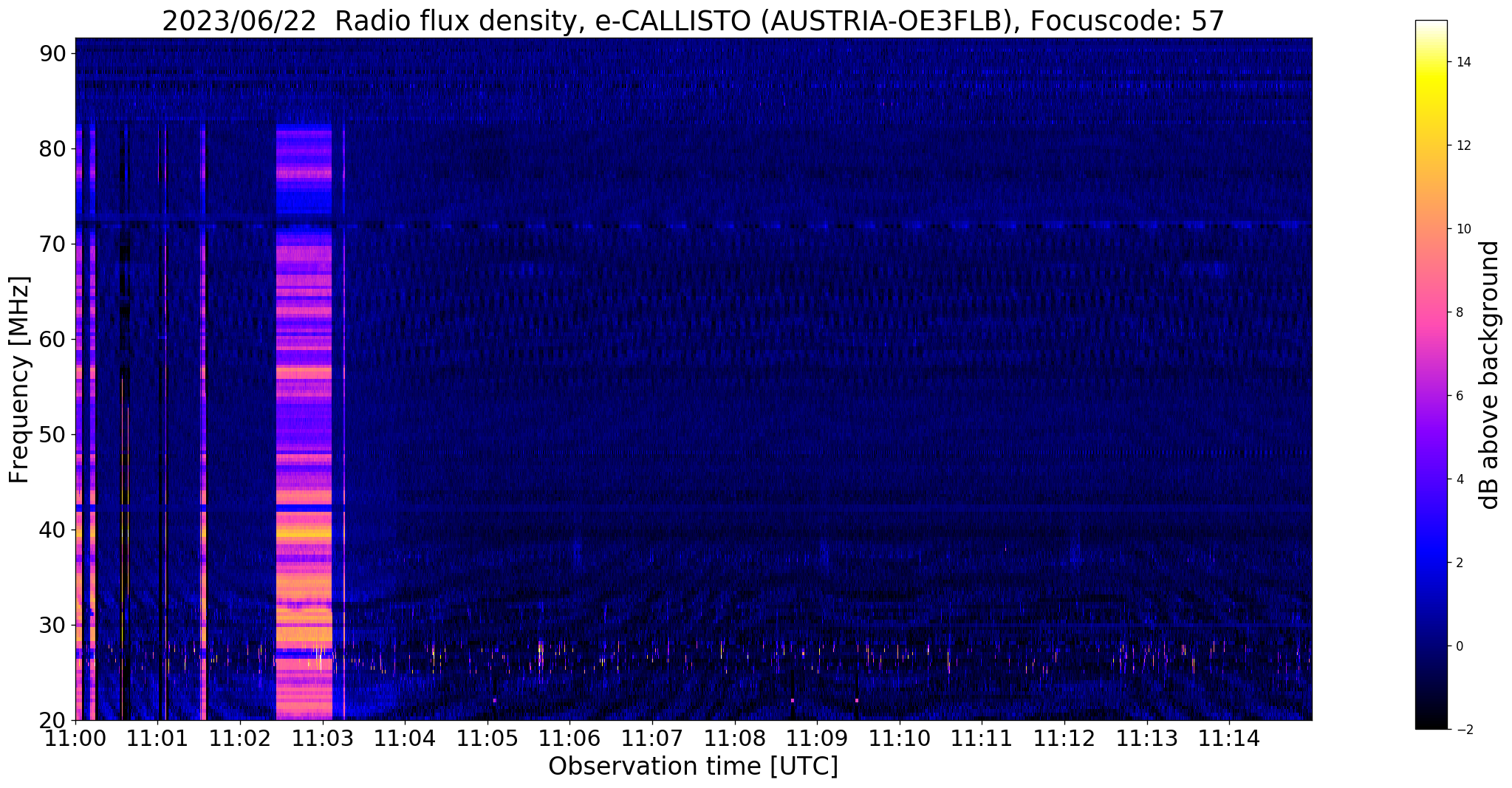Click the 11:00 time tick label
The height and width of the screenshot is (788, 1512).
pos(75,738)
